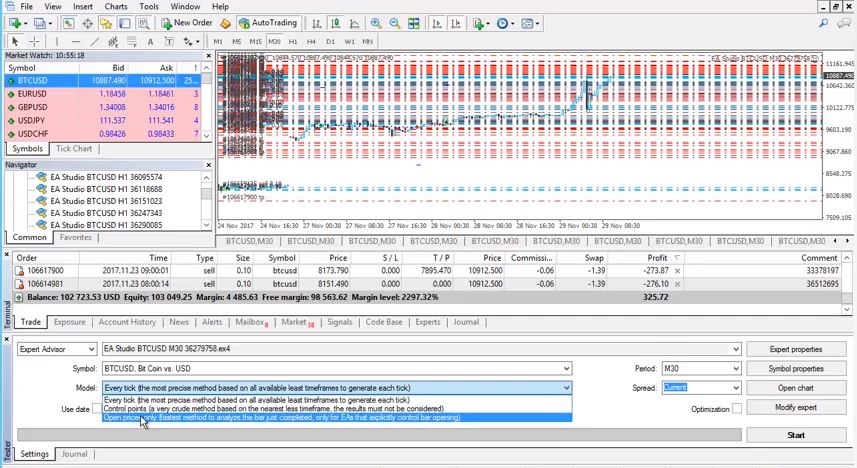Screen dimensions: 857x468
Task: Open the Charts menu
Action: pos(116,6)
